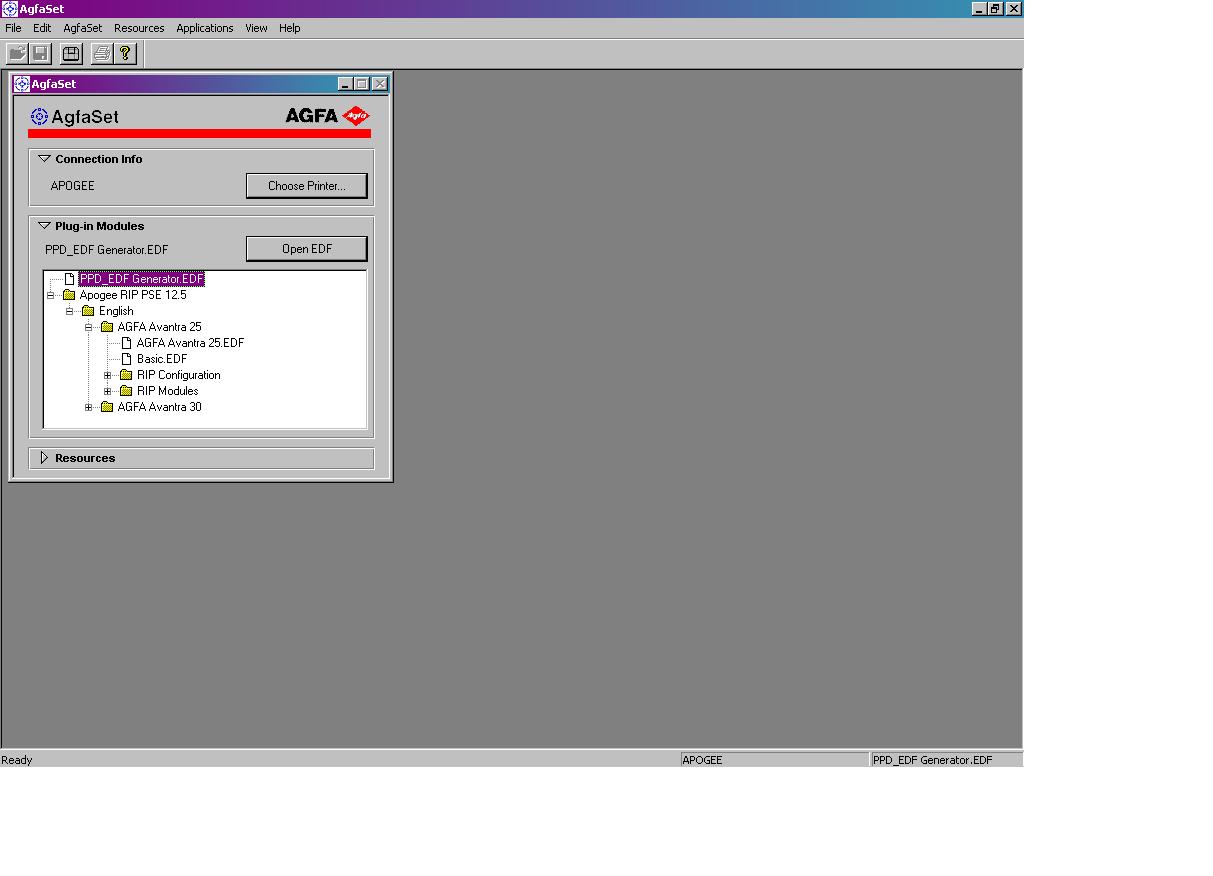Open the Resources menu
1213x876 pixels.
click(x=139, y=28)
